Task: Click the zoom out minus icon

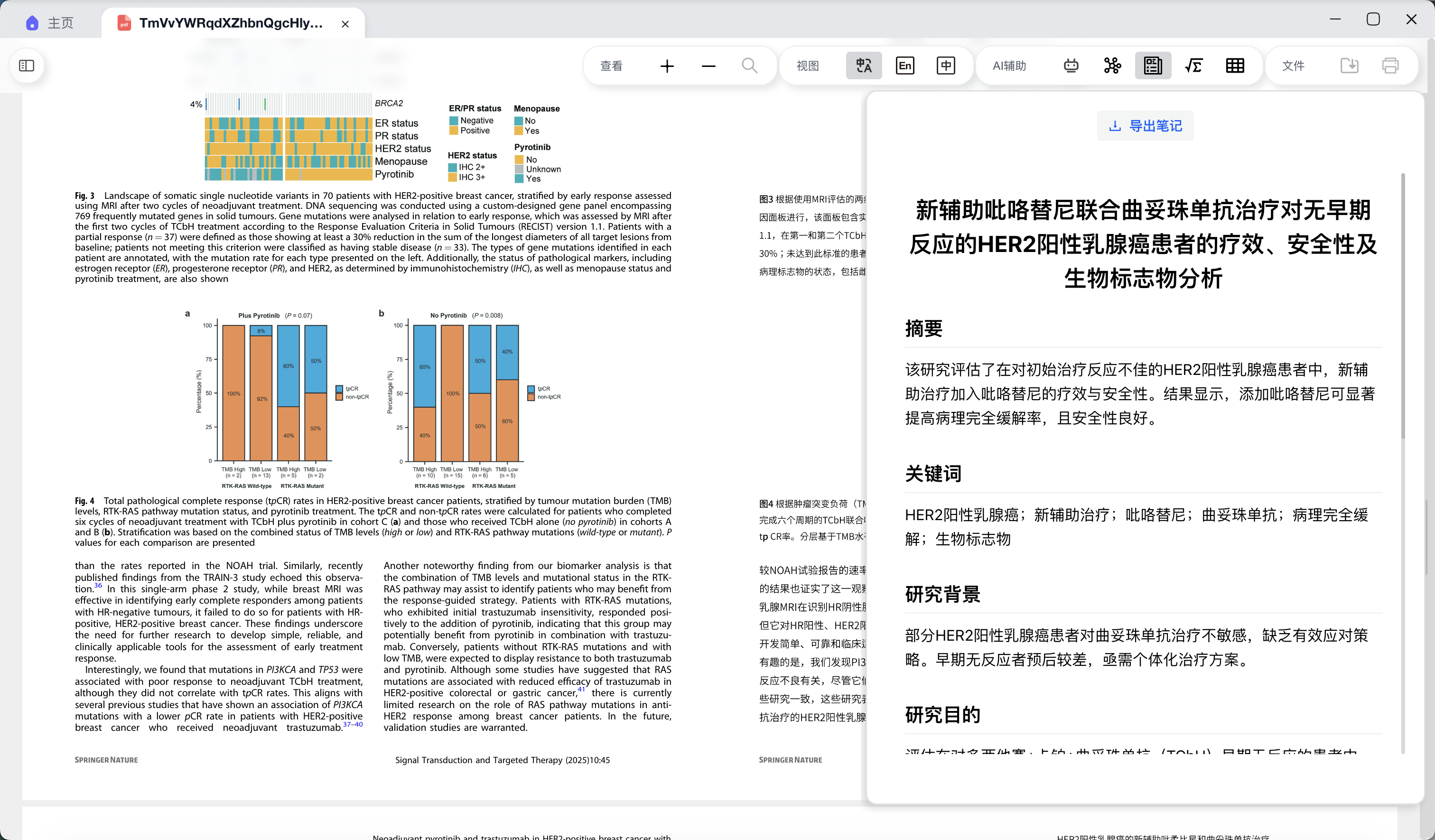Action: coord(708,66)
